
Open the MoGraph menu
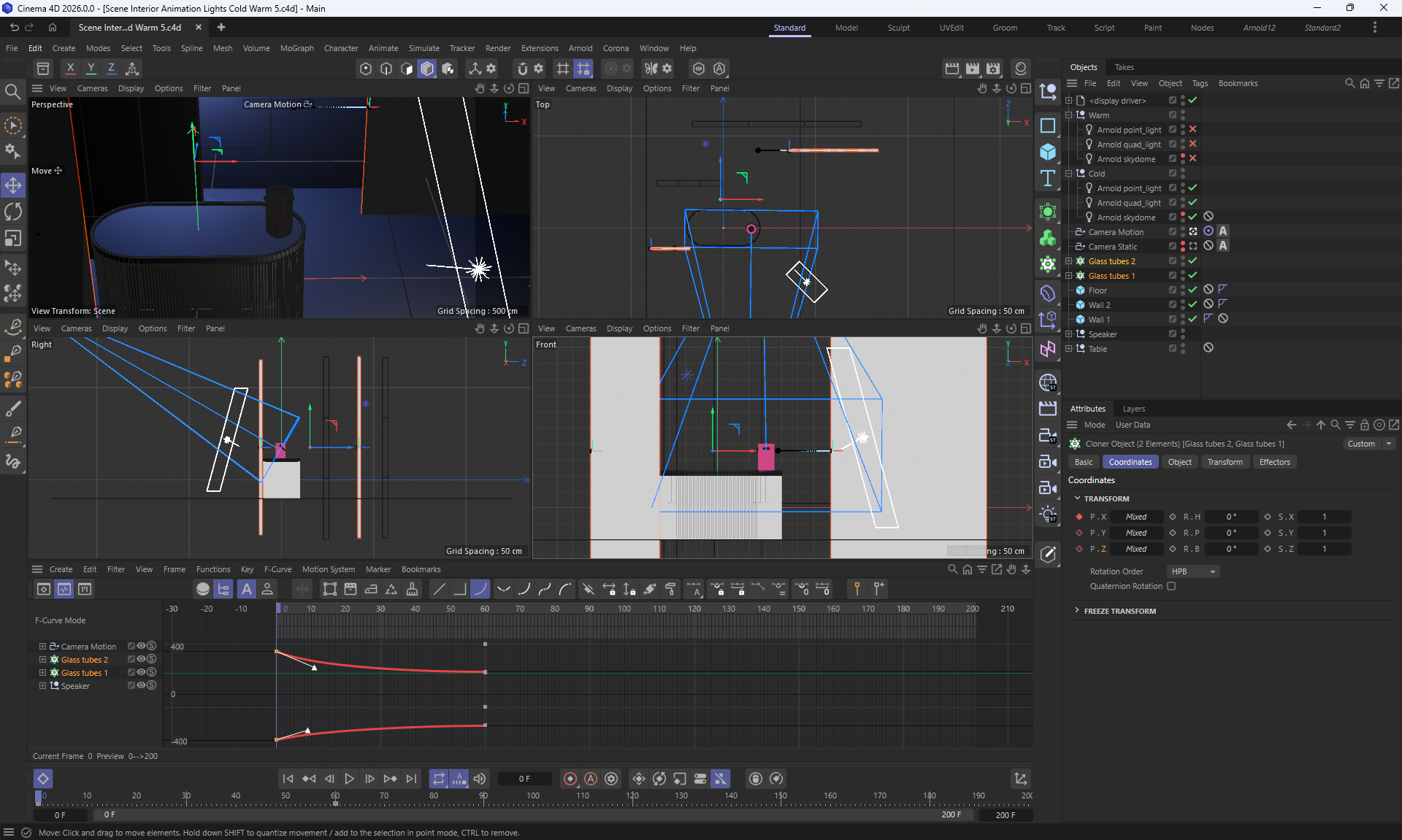(296, 48)
